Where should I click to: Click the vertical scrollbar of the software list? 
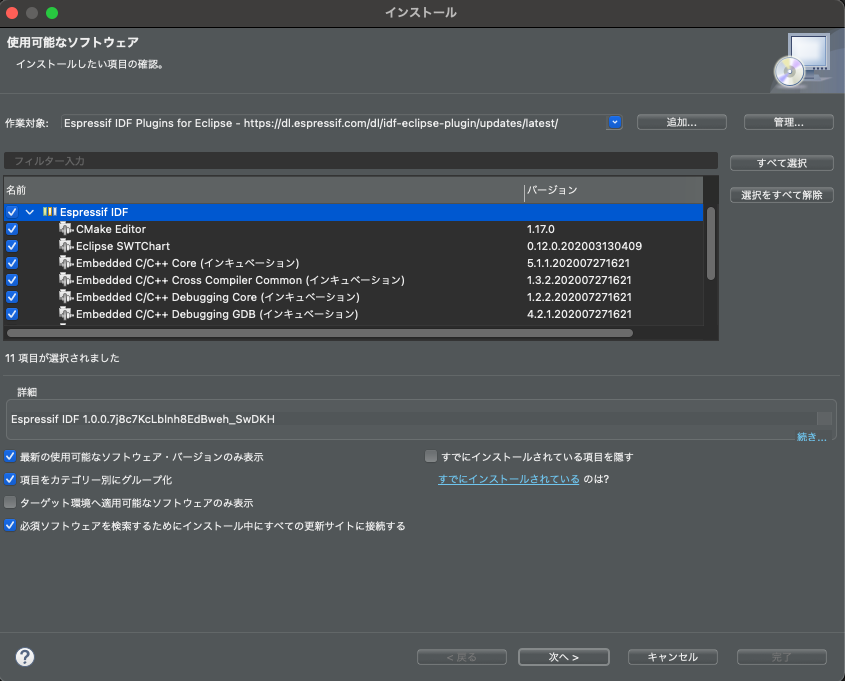712,245
